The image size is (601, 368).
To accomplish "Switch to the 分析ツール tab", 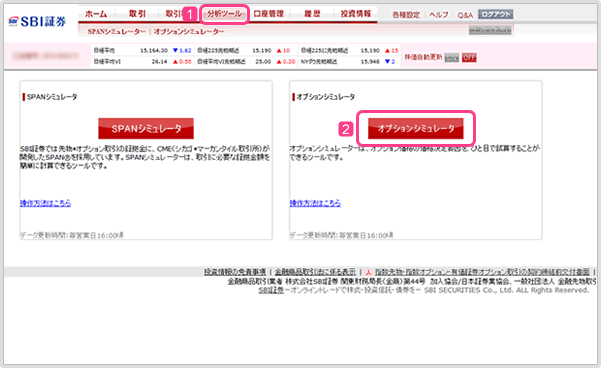I will point(225,14).
